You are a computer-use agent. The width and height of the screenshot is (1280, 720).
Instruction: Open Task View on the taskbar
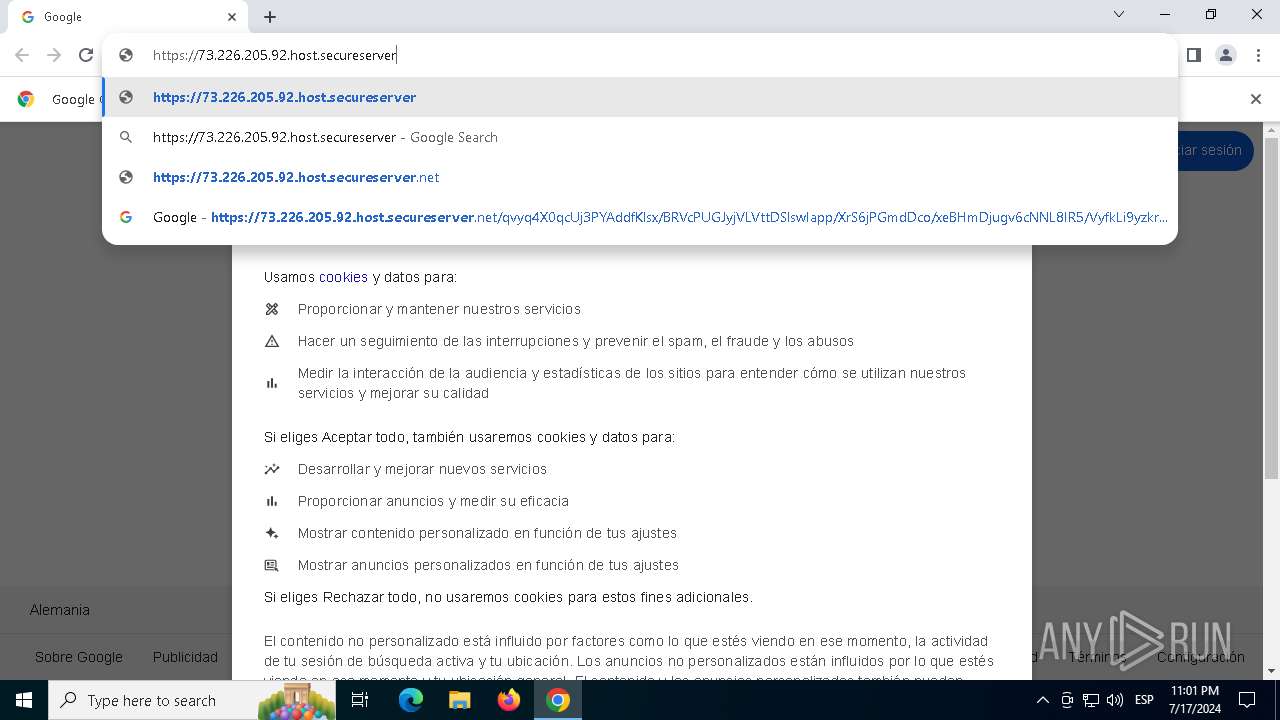click(x=360, y=700)
